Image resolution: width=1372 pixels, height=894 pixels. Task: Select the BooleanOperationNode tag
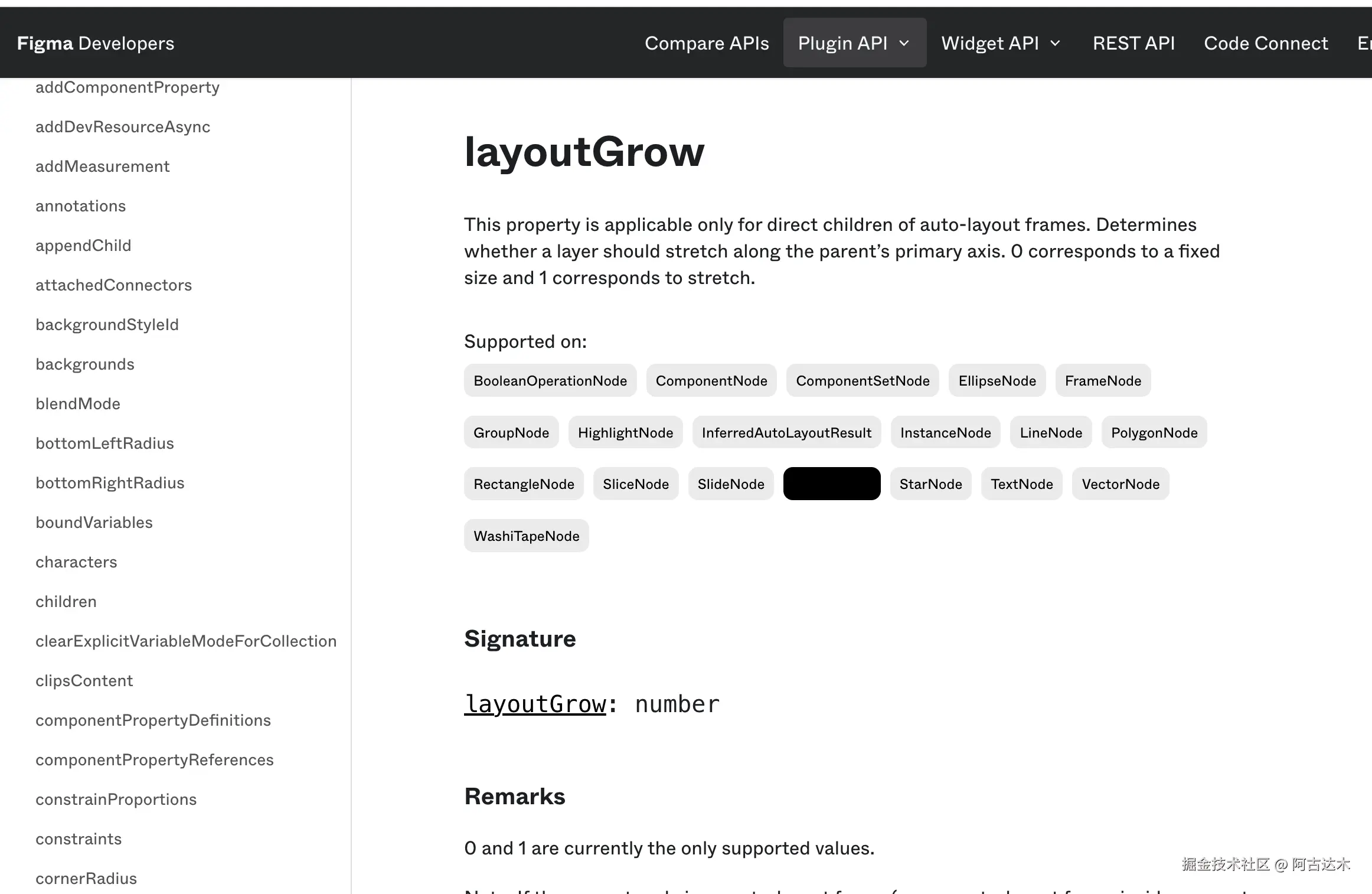pos(550,381)
